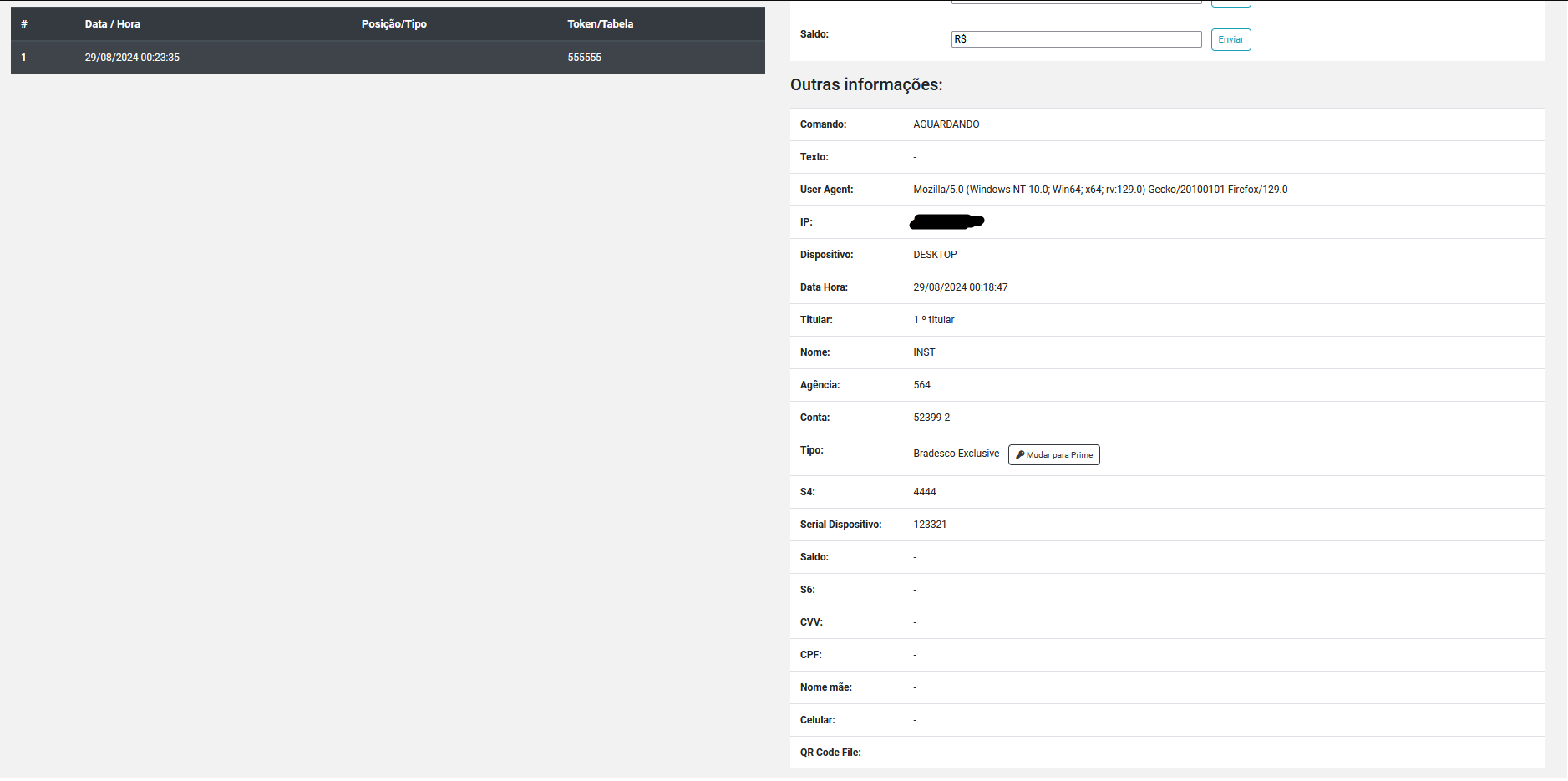Click the Bradesco Exclusive type text
1568x781 pixels.
[x=957, y=454]
